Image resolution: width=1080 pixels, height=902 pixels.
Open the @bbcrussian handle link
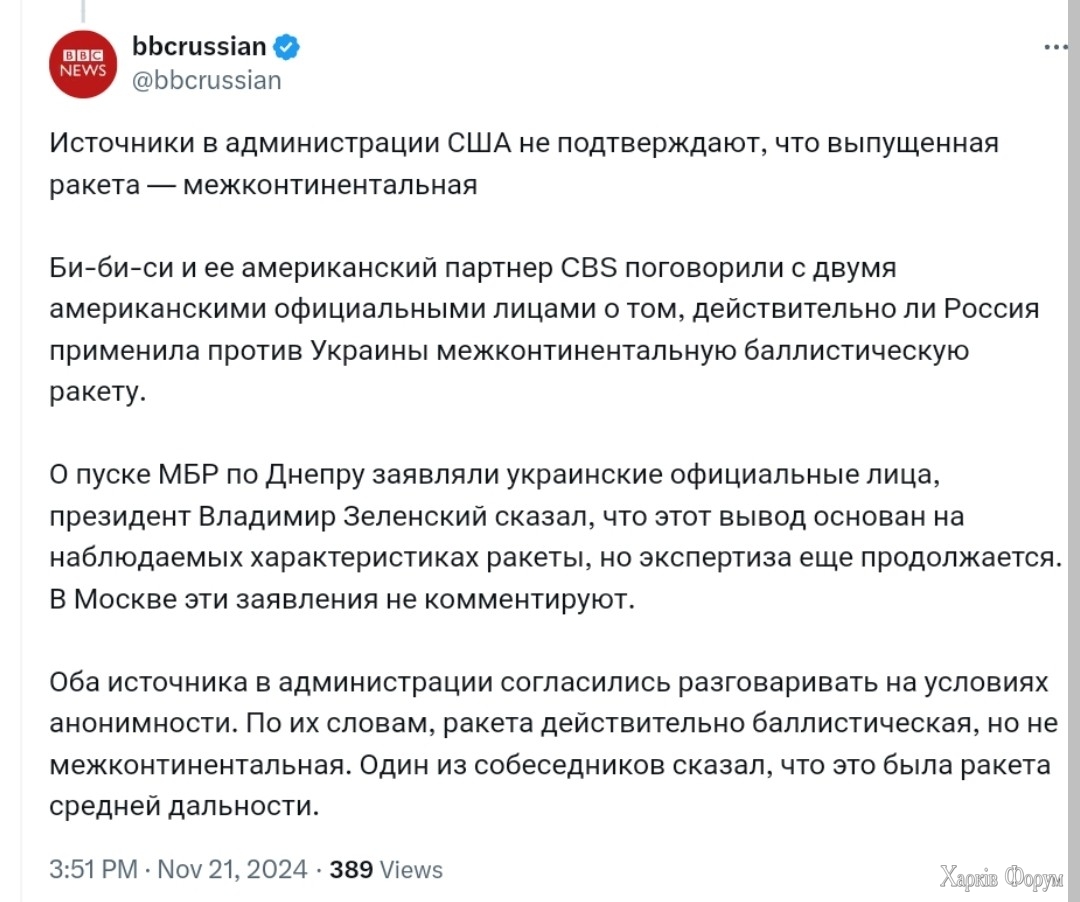tap(207, 81)
